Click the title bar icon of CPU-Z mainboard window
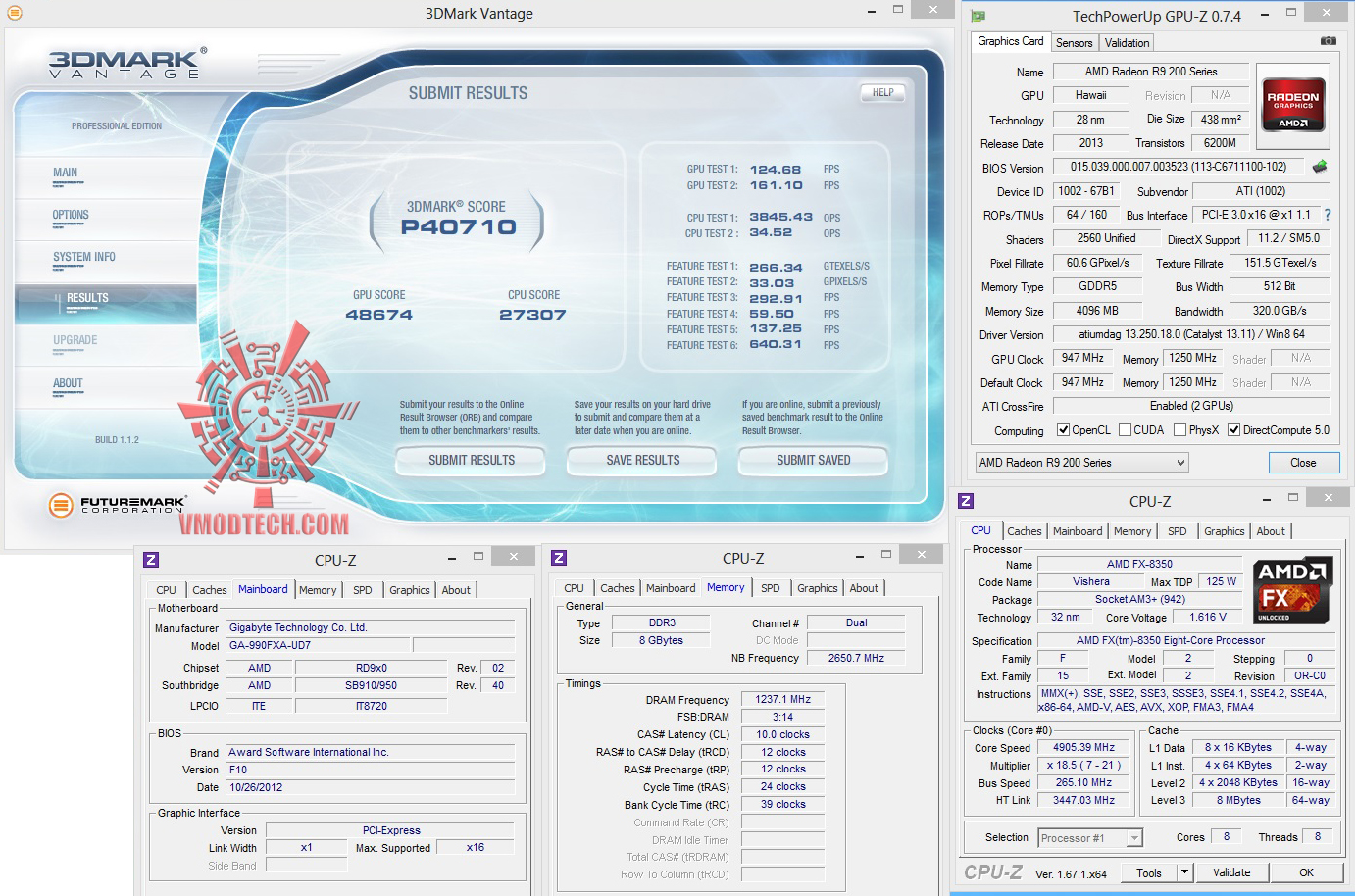1355x896 pixels. tap(151, 560)
